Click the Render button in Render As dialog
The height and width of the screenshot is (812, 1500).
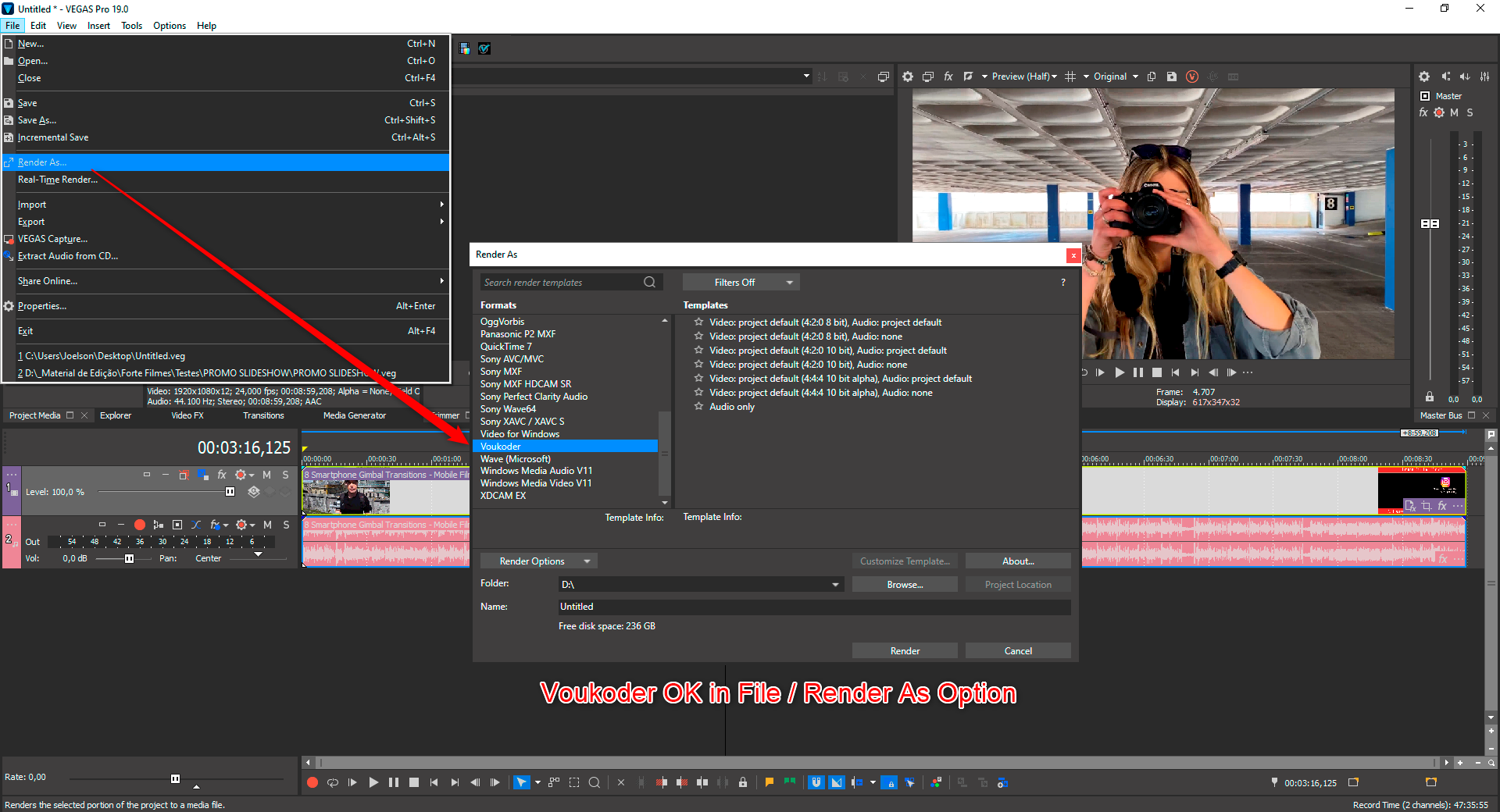point(905,651)
